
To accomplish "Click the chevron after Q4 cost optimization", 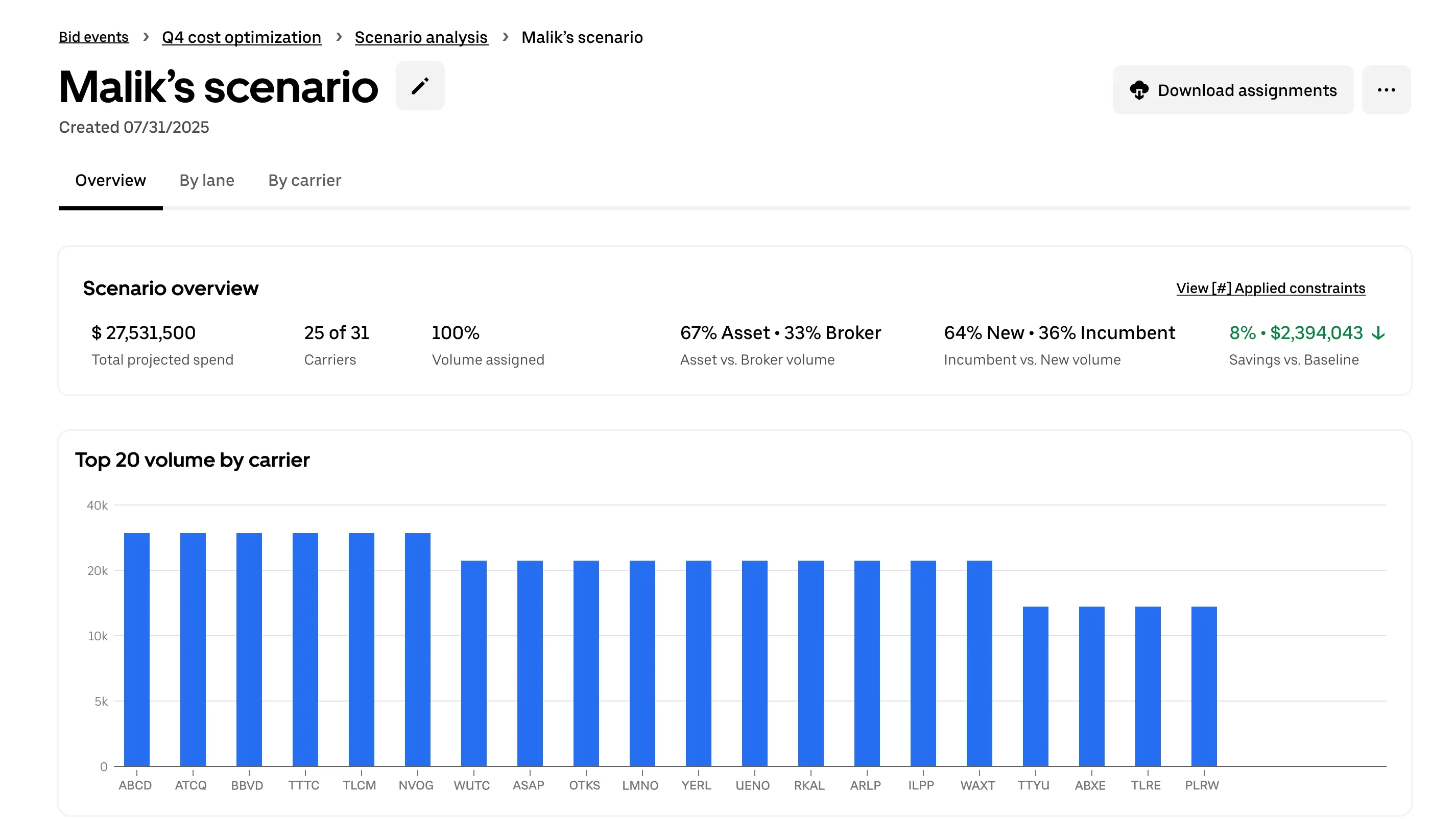I will [338, 36].
